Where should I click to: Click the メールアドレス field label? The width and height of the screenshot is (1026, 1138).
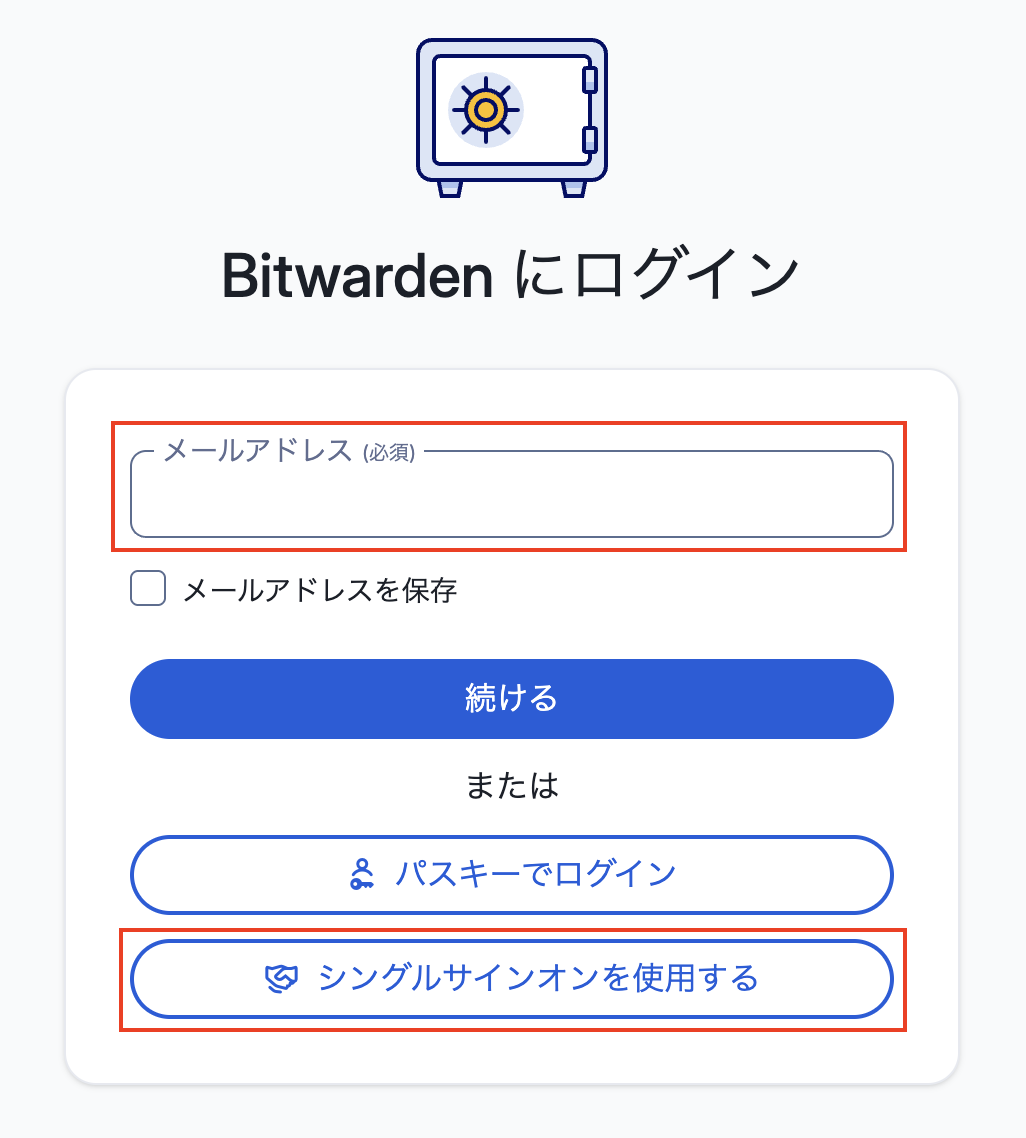[257, 452]
